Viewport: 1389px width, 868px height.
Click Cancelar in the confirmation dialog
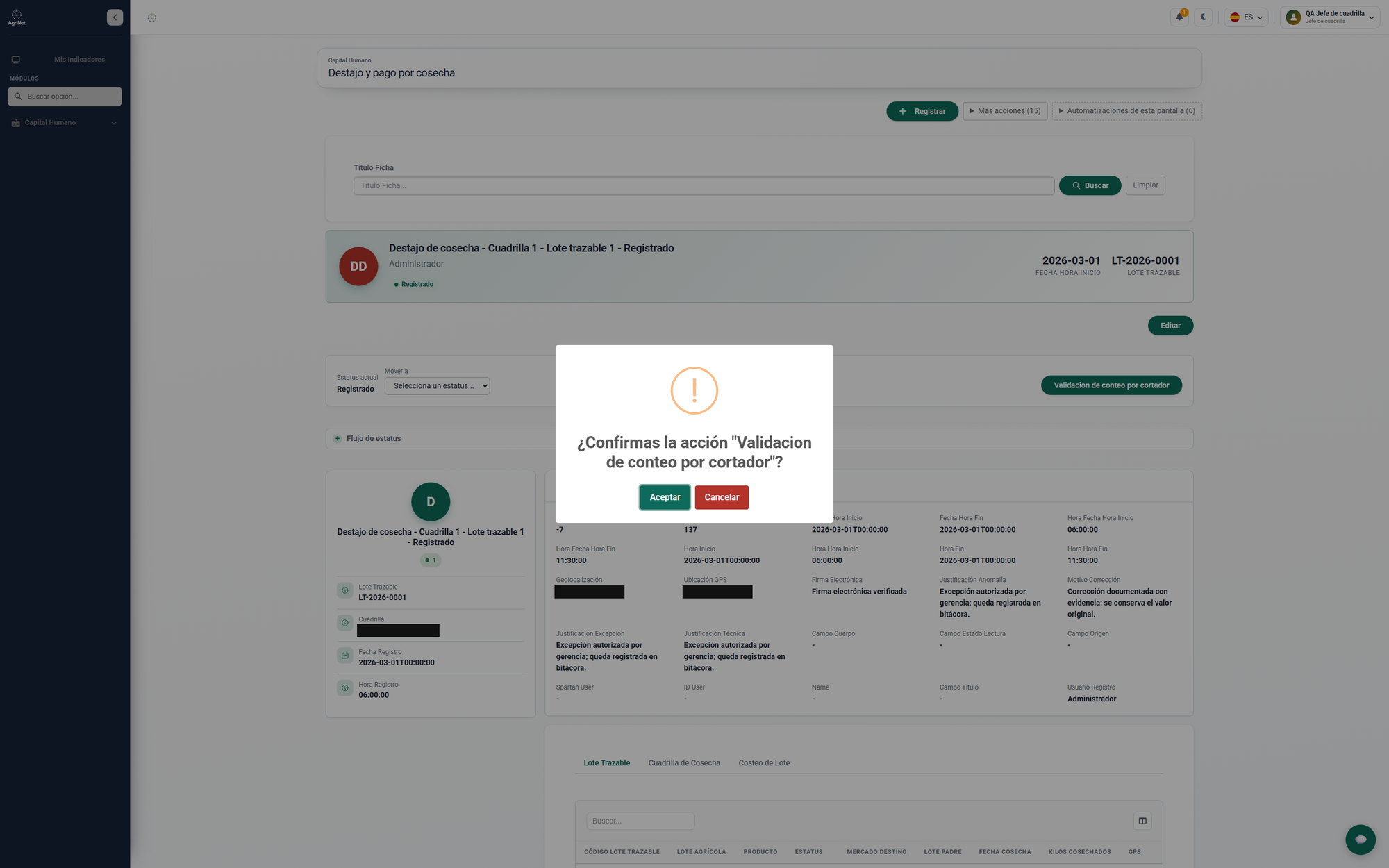(722, 497)
